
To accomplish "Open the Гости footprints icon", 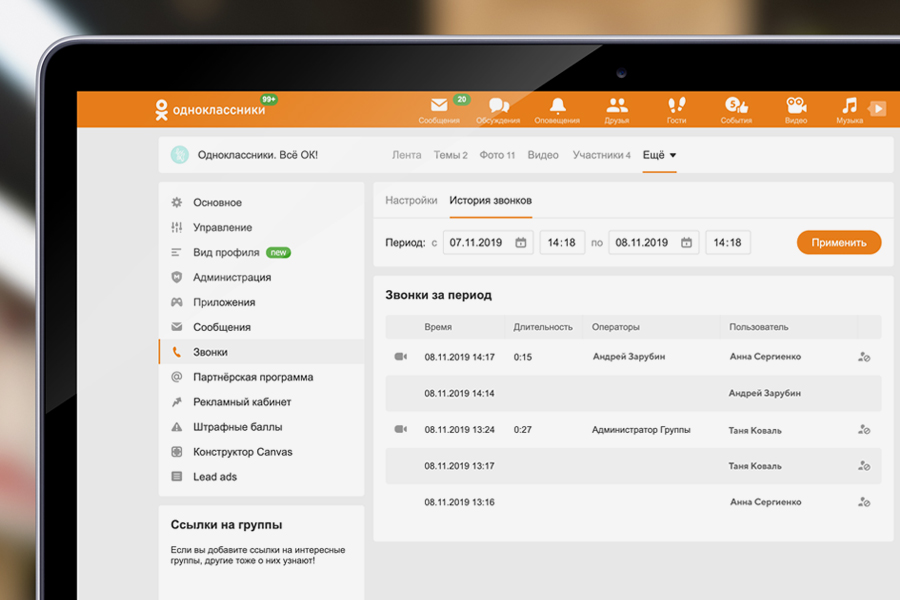I will (x=677, y=106).
